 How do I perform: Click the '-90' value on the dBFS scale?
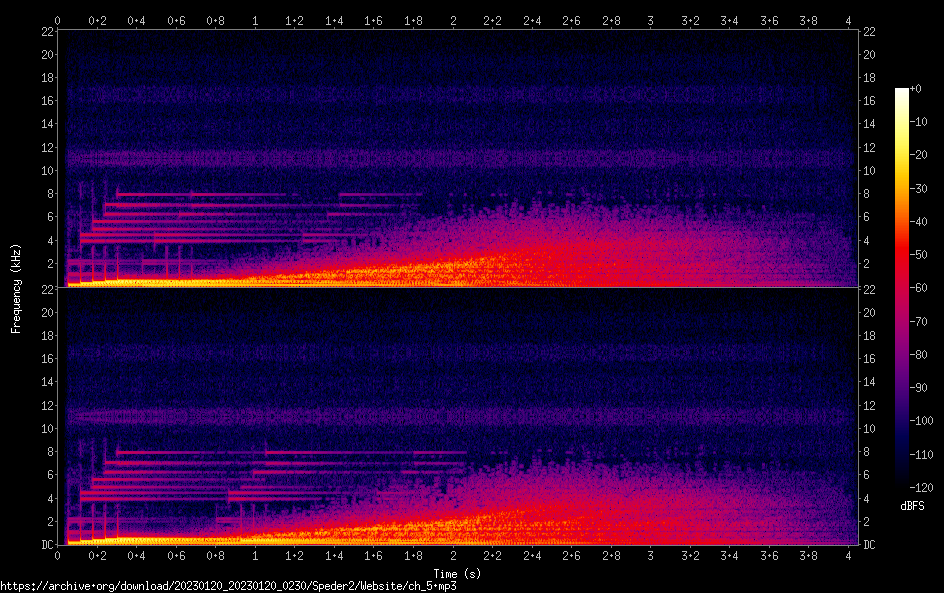pos(922,390)
